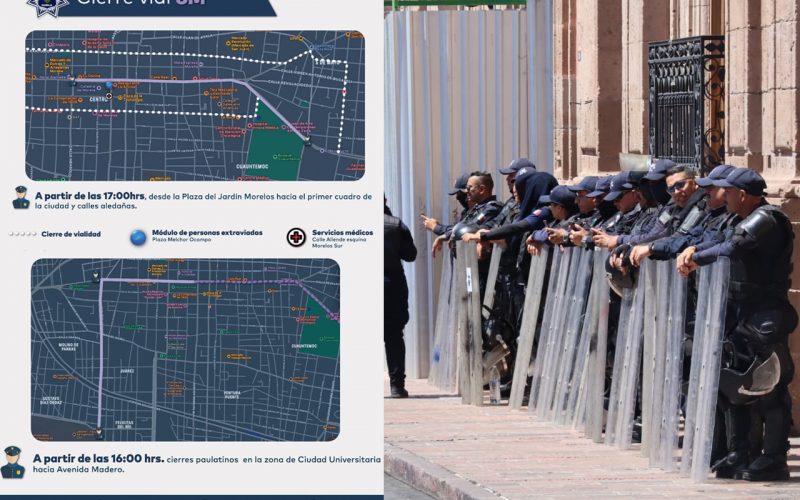The width and height of the screenshot is (800, 500).
Task: Click the Servicios médicos label text
Action: click(342, 233)
